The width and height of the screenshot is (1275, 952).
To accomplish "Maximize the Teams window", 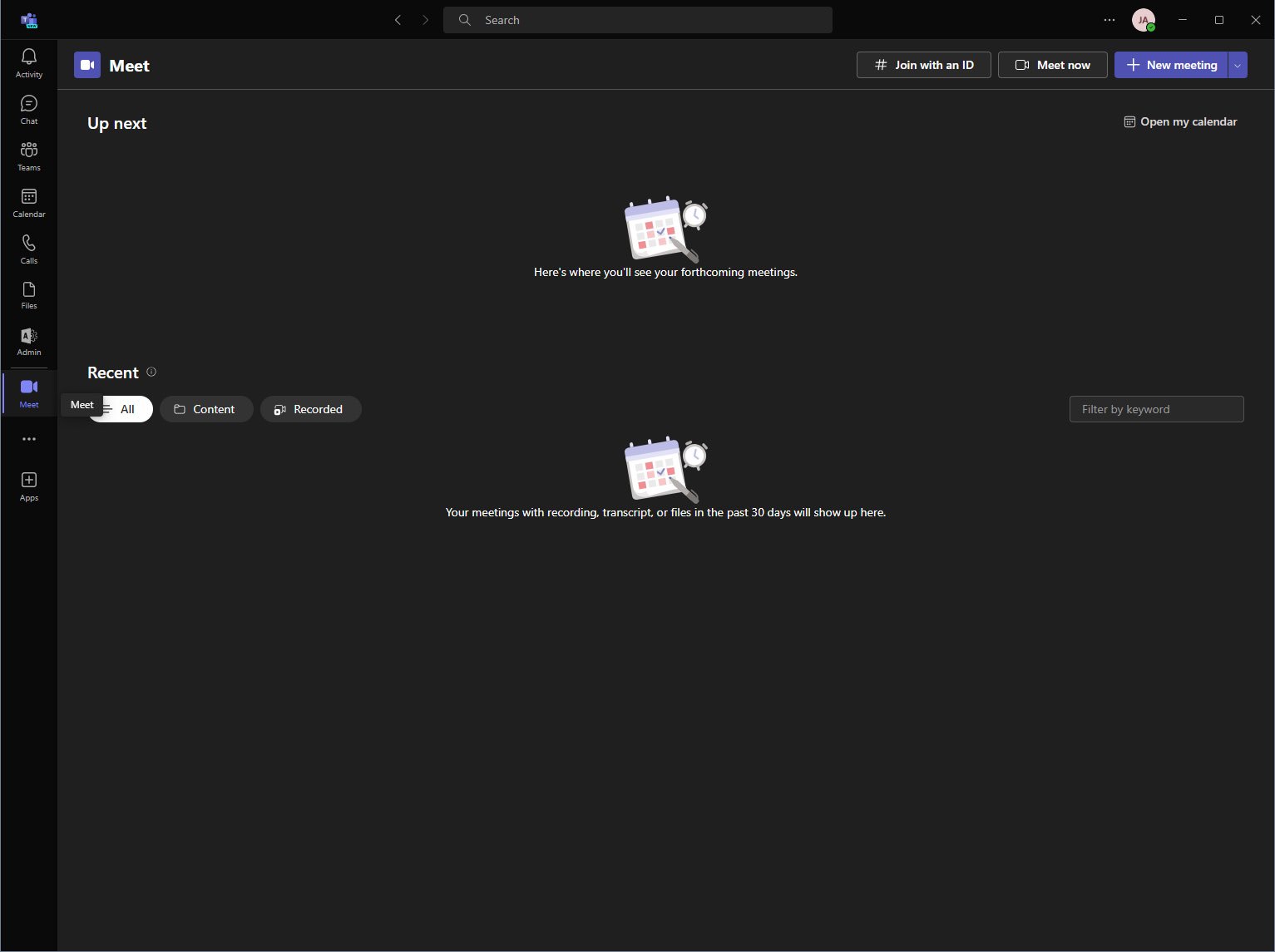I will pyautogui.click(x=1219, y=20).
